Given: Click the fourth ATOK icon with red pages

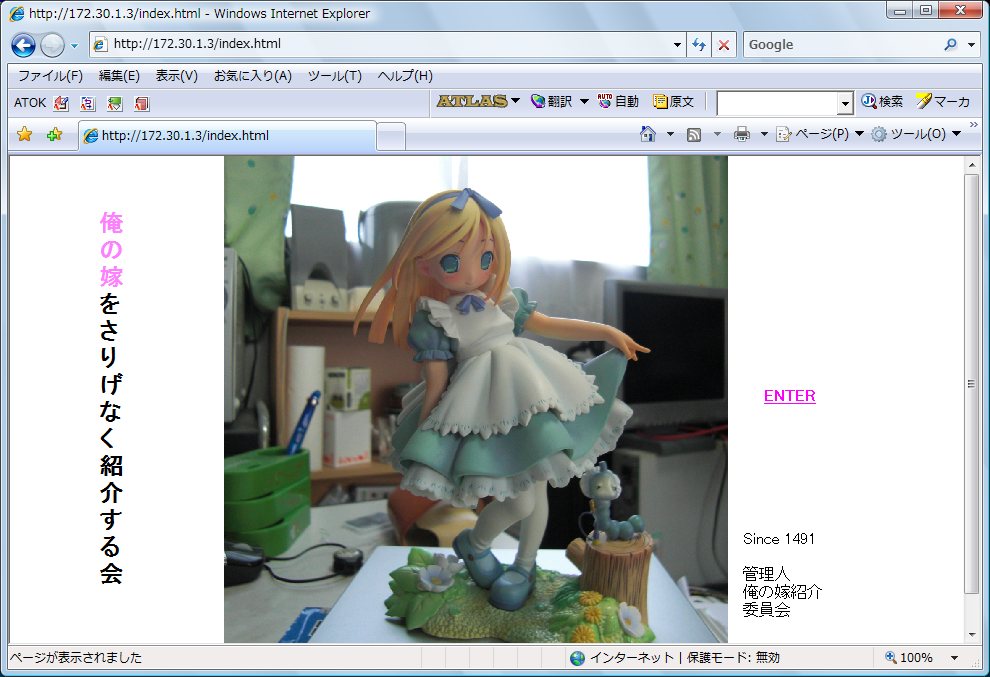Looking at the screenshot, I should click(141, 103).
